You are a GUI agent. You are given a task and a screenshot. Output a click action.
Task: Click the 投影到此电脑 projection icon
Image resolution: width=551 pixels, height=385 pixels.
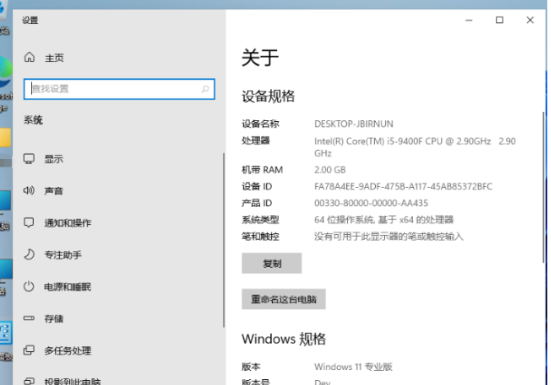pyautogui.click(x=29, y=381)
